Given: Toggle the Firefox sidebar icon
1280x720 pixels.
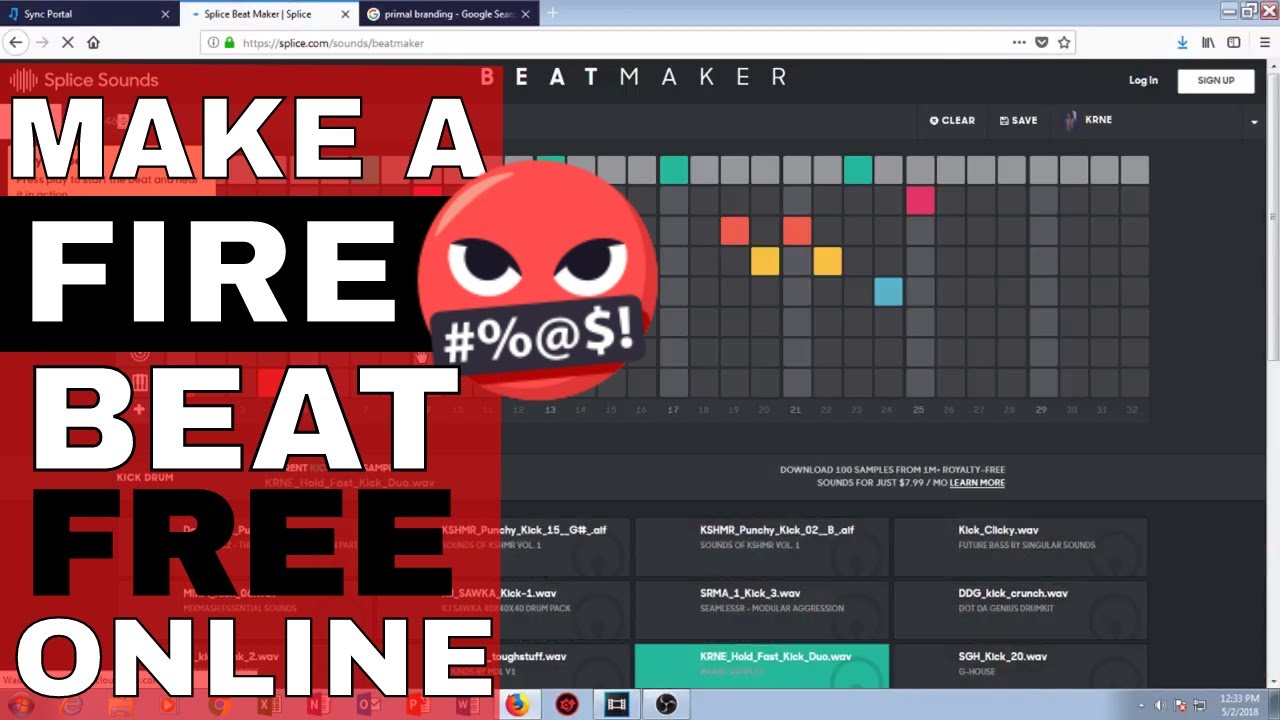Looking at the screenshot, I should (1234, 43).
